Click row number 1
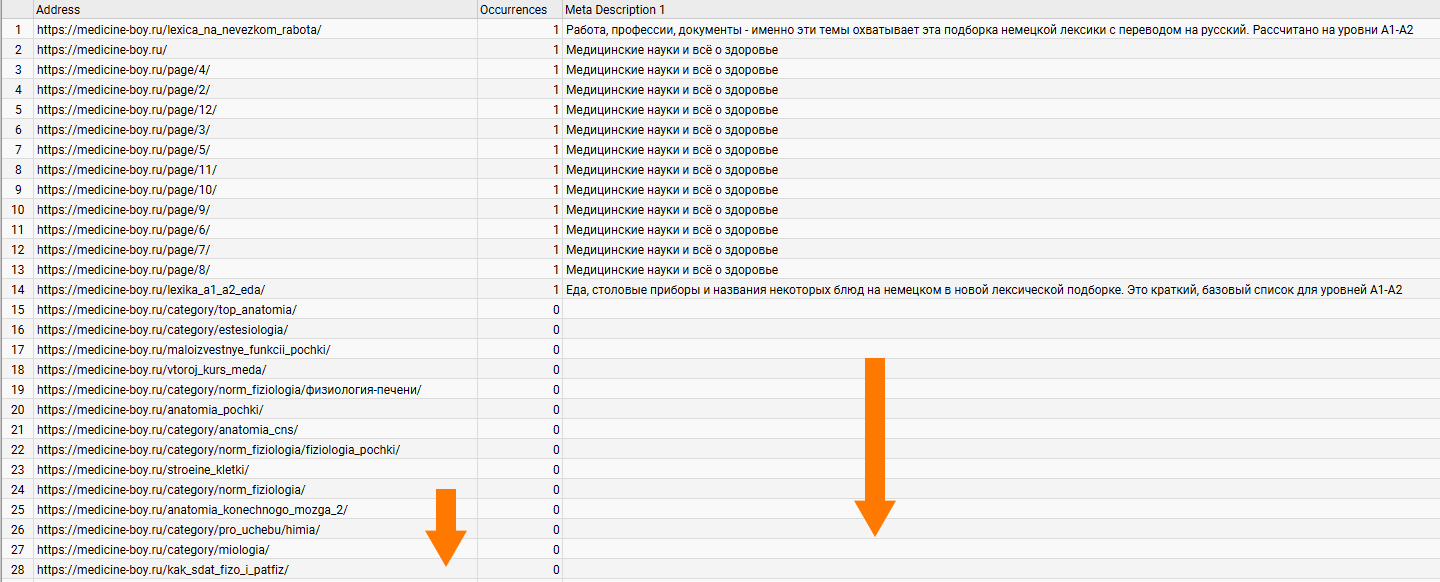The height and width of the screenshot is (582, 1440). pyautogui.click(x=17, y=30)
